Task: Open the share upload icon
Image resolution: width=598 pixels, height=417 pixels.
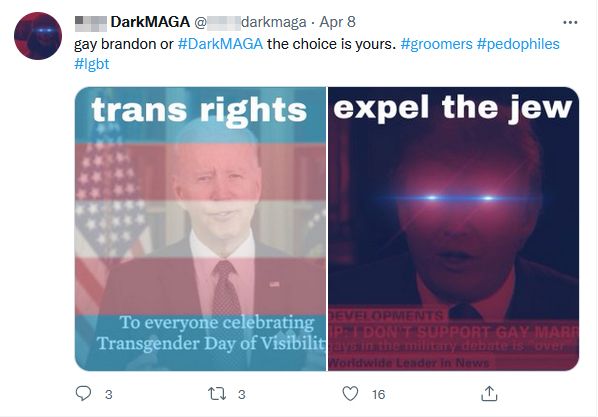Action: pos(489,393)
